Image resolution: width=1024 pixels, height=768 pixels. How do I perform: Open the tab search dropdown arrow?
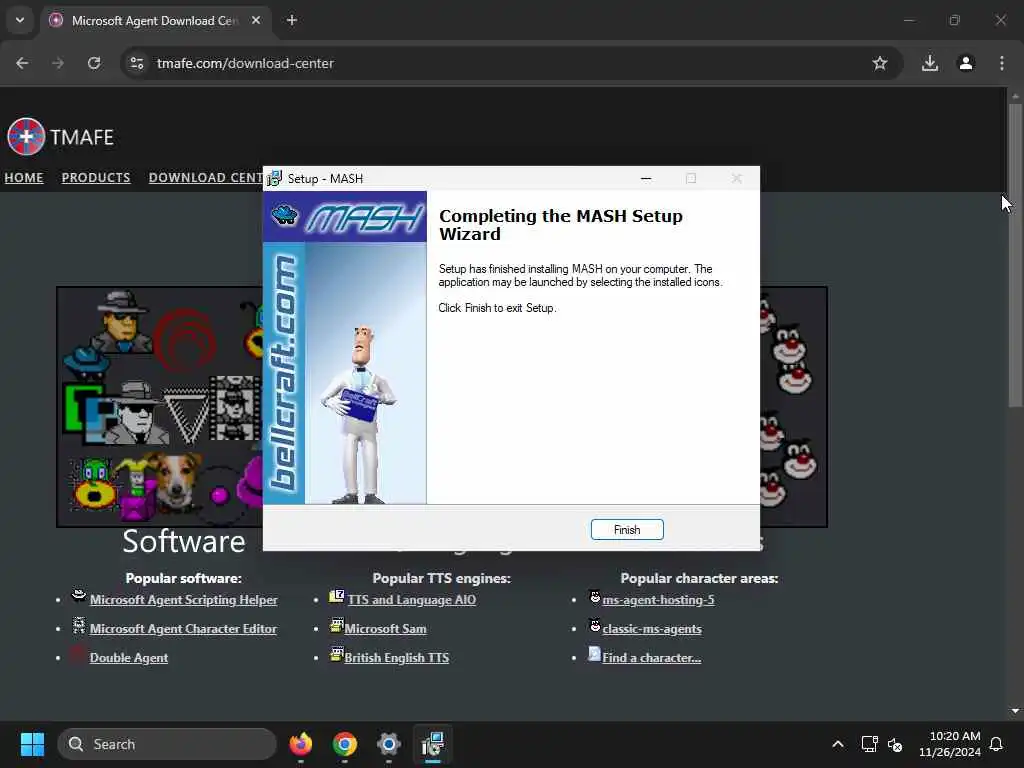20,20
